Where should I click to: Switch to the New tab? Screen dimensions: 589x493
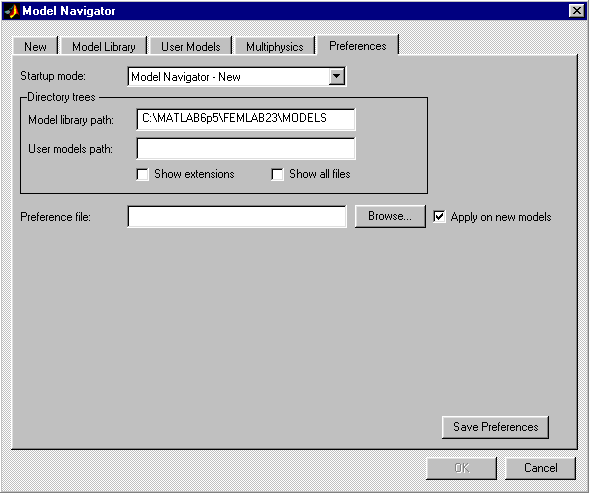tap(35, 46)
